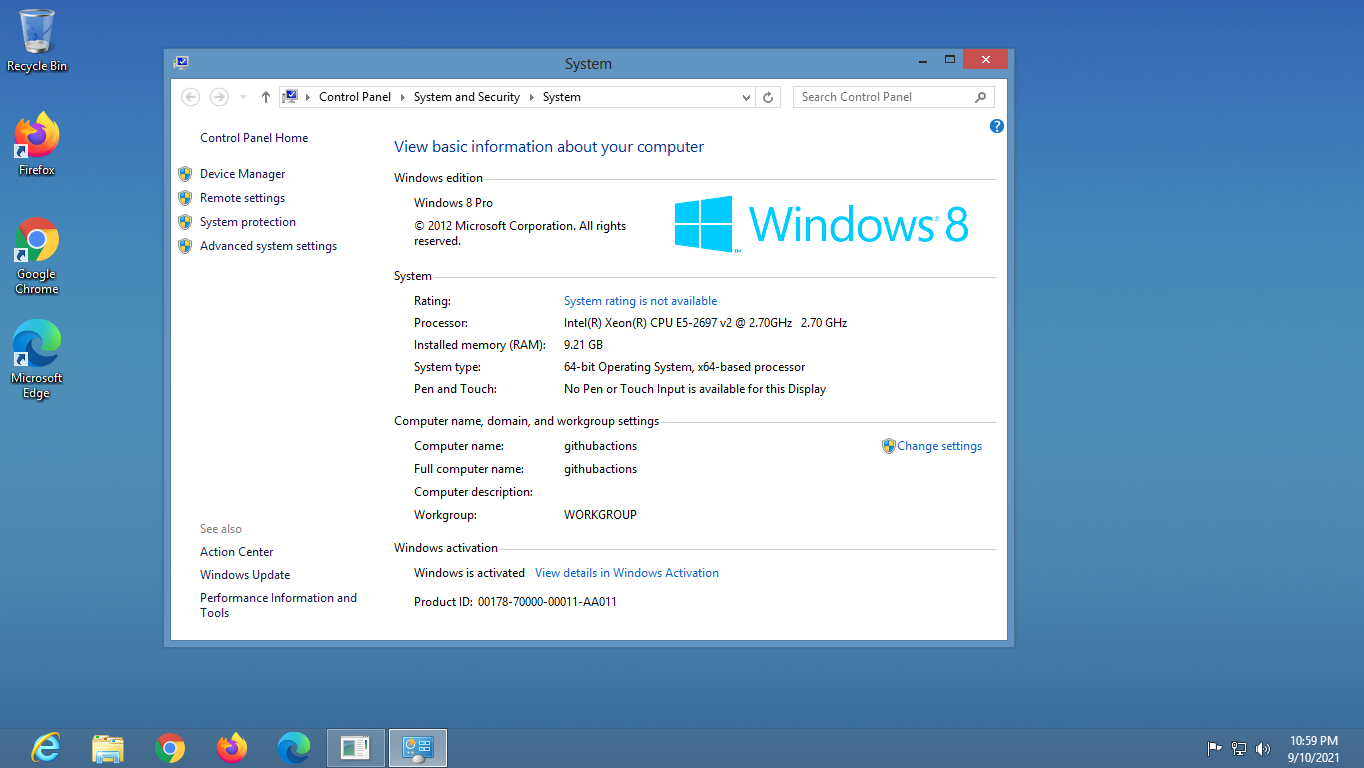Open Device Manager link
Screen dimensions: 1364x768
point(242,174)
